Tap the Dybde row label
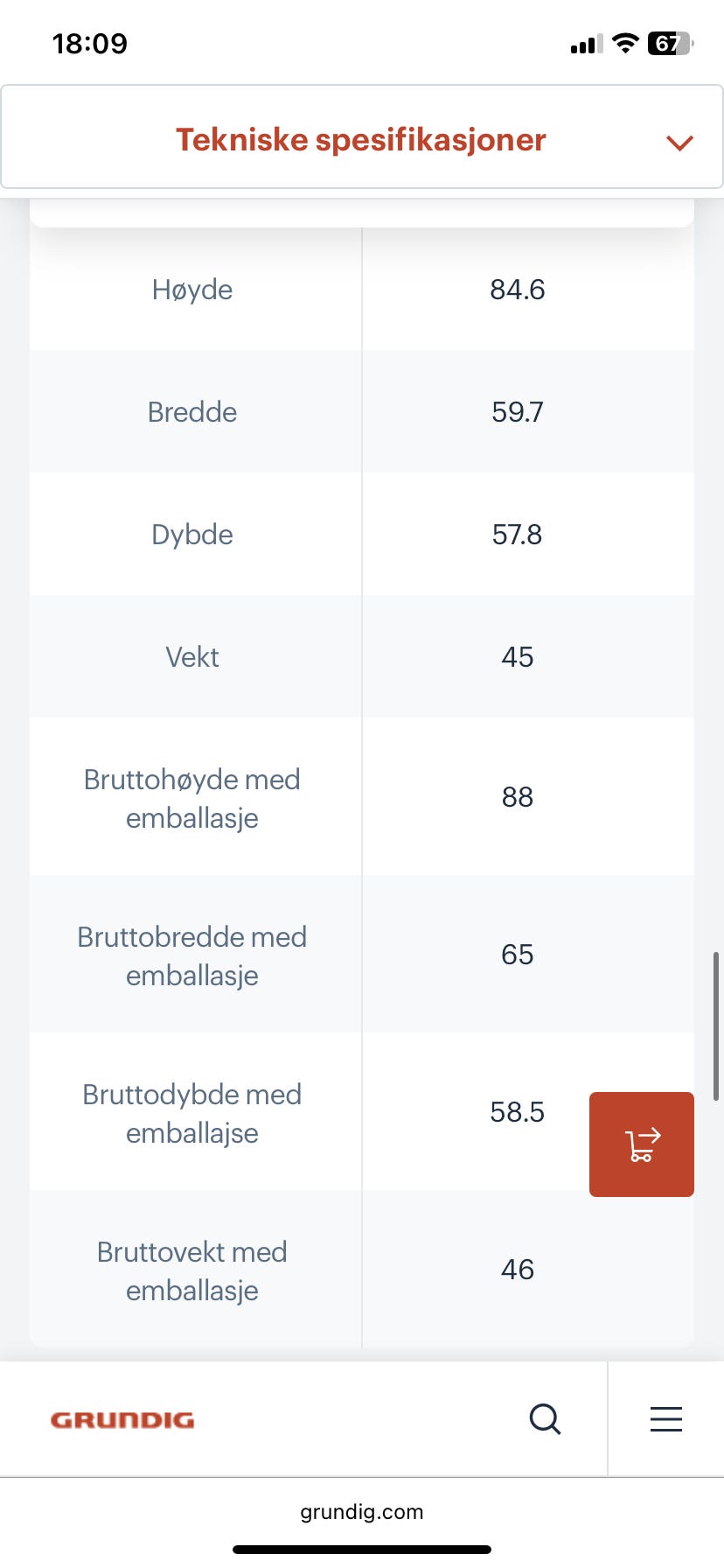This screenshot has height=1568, width=724. click(x=192, y=535)
